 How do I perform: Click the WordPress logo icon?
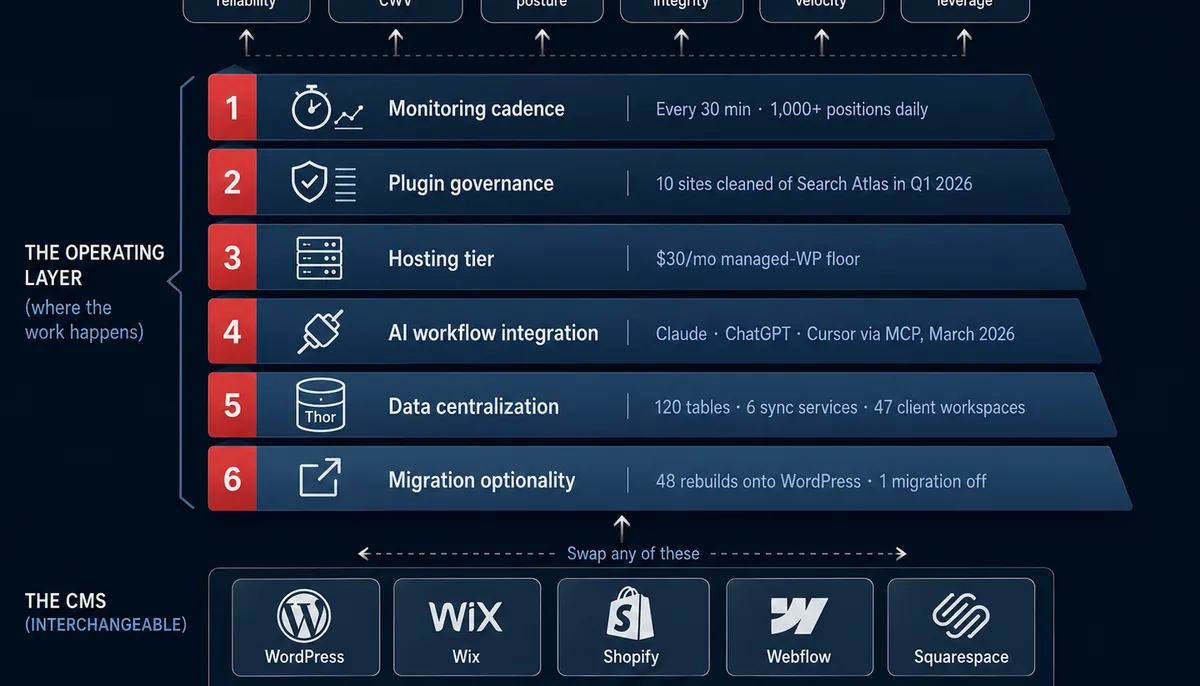(x=304, y=617)
